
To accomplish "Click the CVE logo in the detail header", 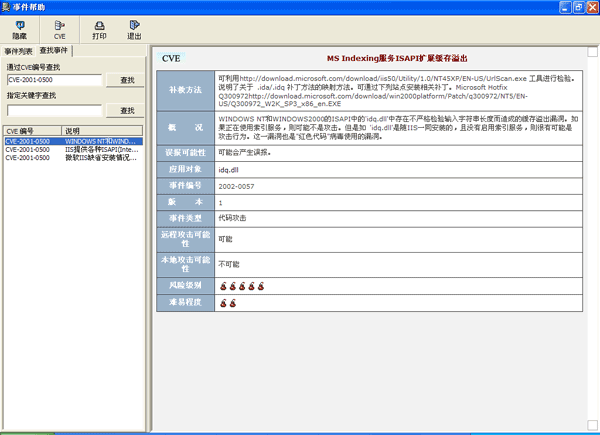I will pyautogui.click(x=171, y=59).
